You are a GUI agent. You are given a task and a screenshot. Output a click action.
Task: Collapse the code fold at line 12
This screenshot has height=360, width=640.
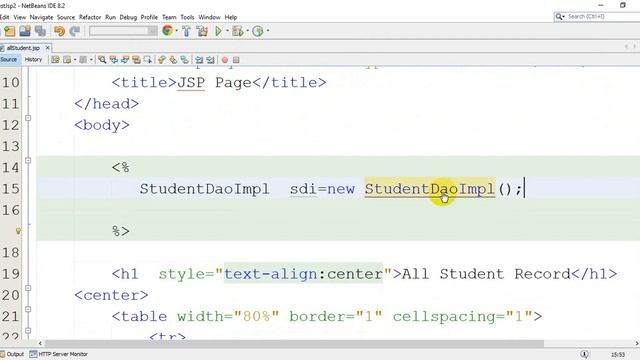click(28, 118)
